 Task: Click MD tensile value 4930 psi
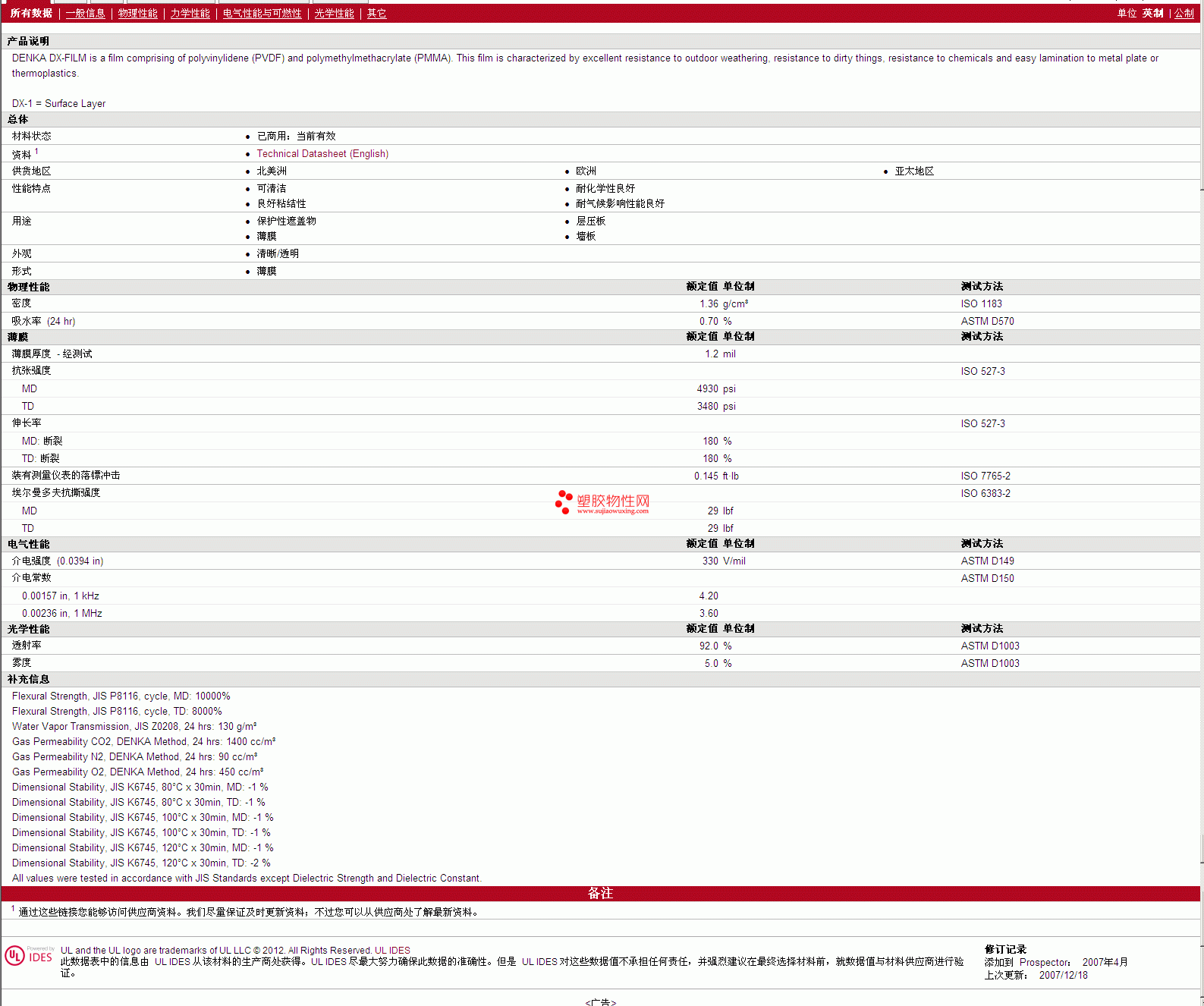tap(716, 388)
